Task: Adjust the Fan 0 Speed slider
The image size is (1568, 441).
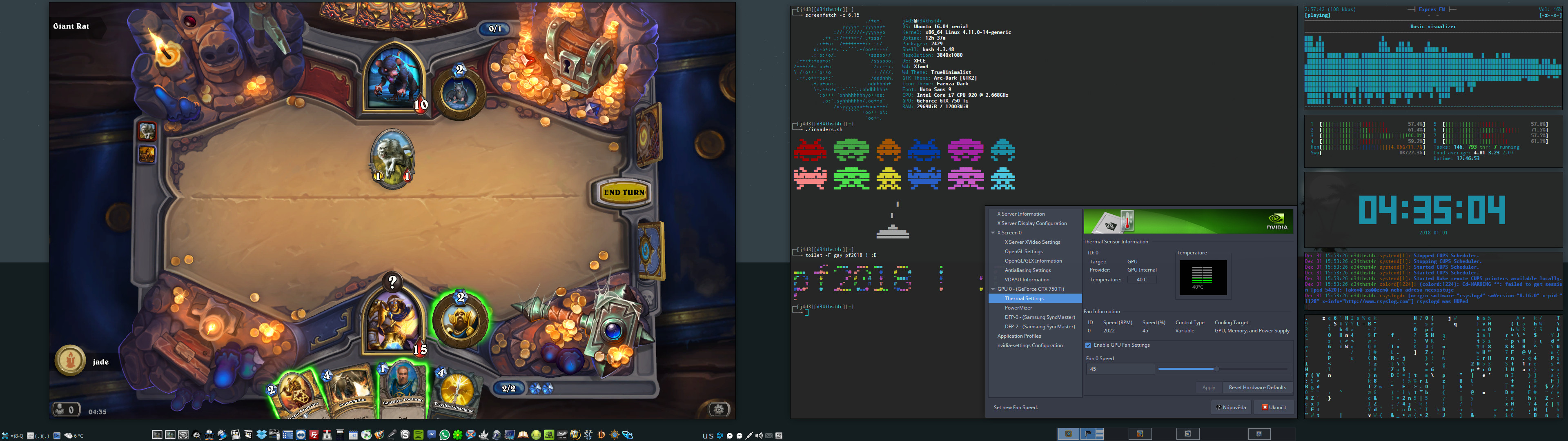Action: (1216, 369)
